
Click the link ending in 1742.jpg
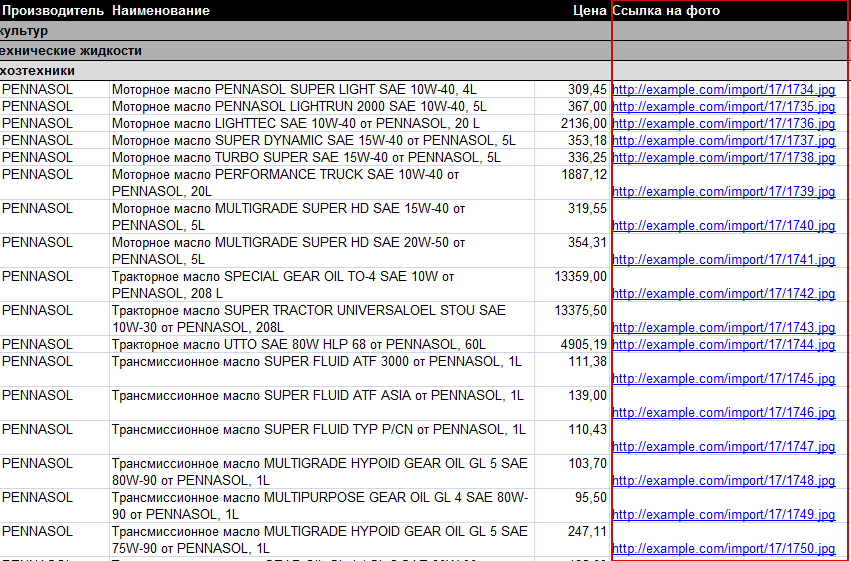click(723, 294)
